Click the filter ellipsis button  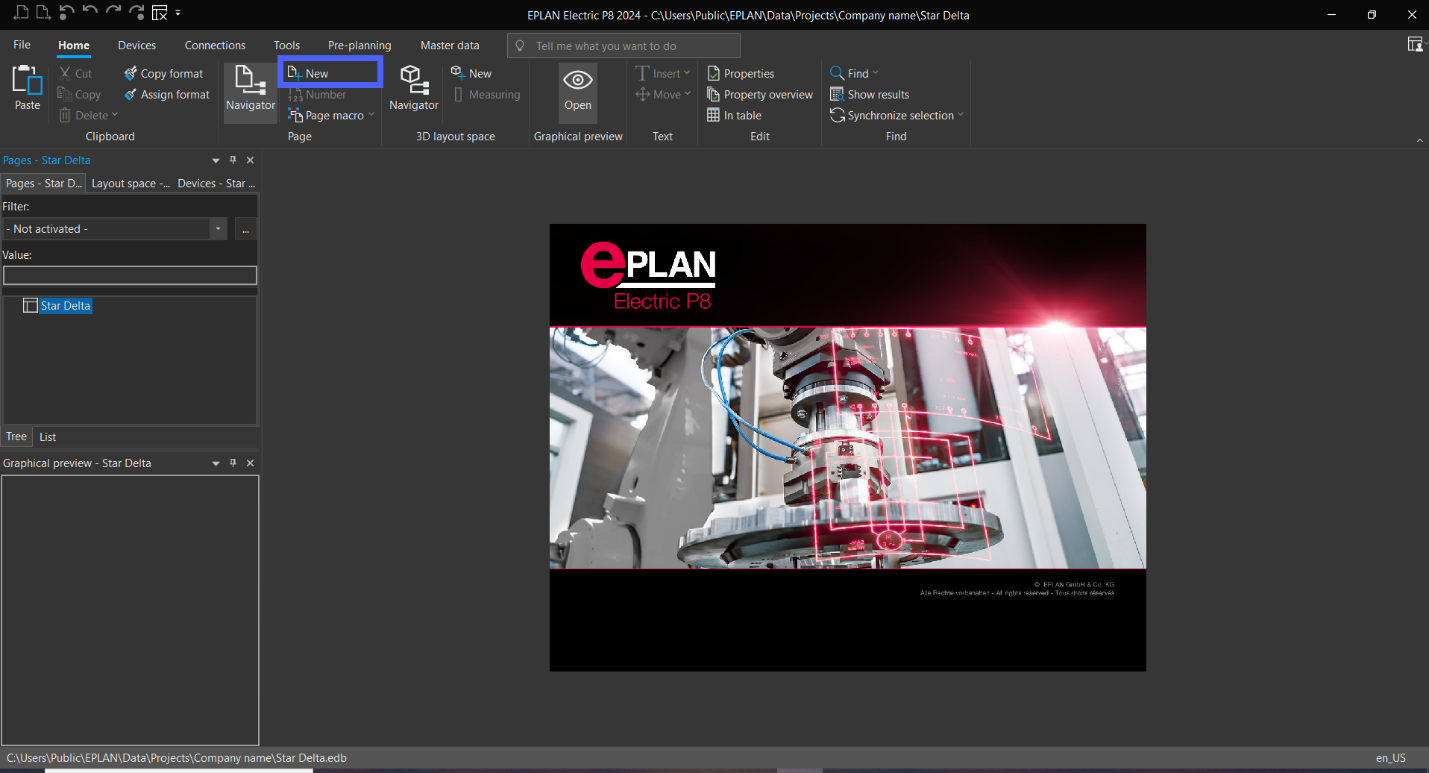tap(246, 229)
